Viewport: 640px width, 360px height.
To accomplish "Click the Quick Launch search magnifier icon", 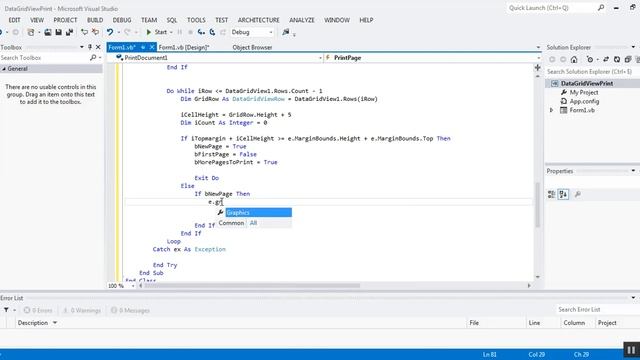I will (601, 8).
